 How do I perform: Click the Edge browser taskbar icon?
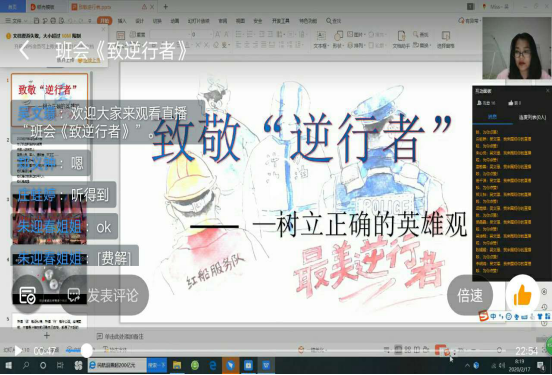coord(213,365)
